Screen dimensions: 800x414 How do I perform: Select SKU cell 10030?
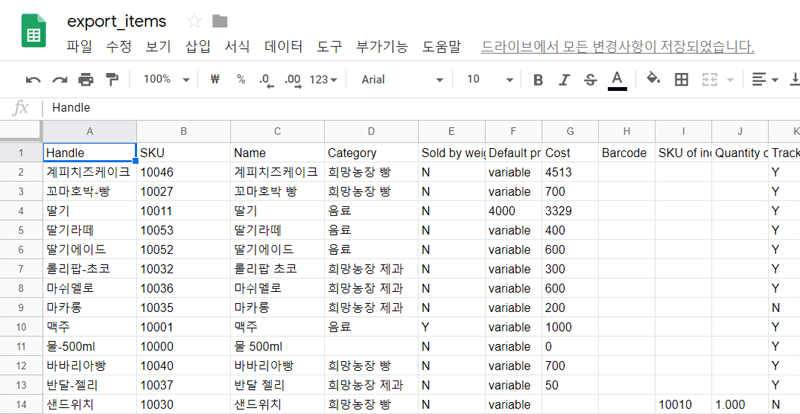[184, 405]
